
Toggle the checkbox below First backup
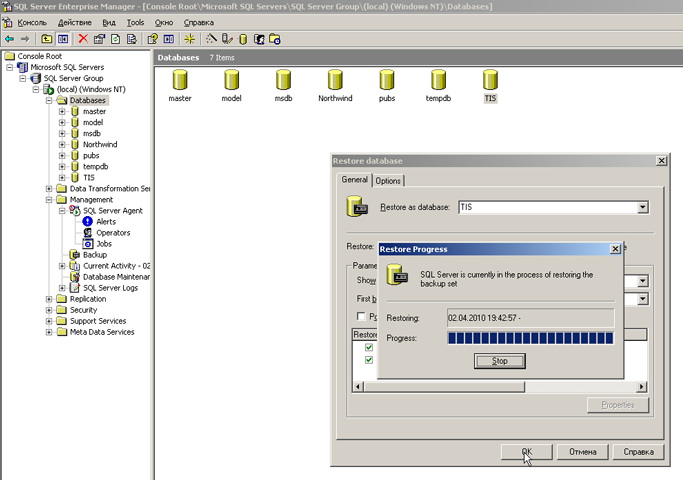pyautogui.click(x=362, y=316)
